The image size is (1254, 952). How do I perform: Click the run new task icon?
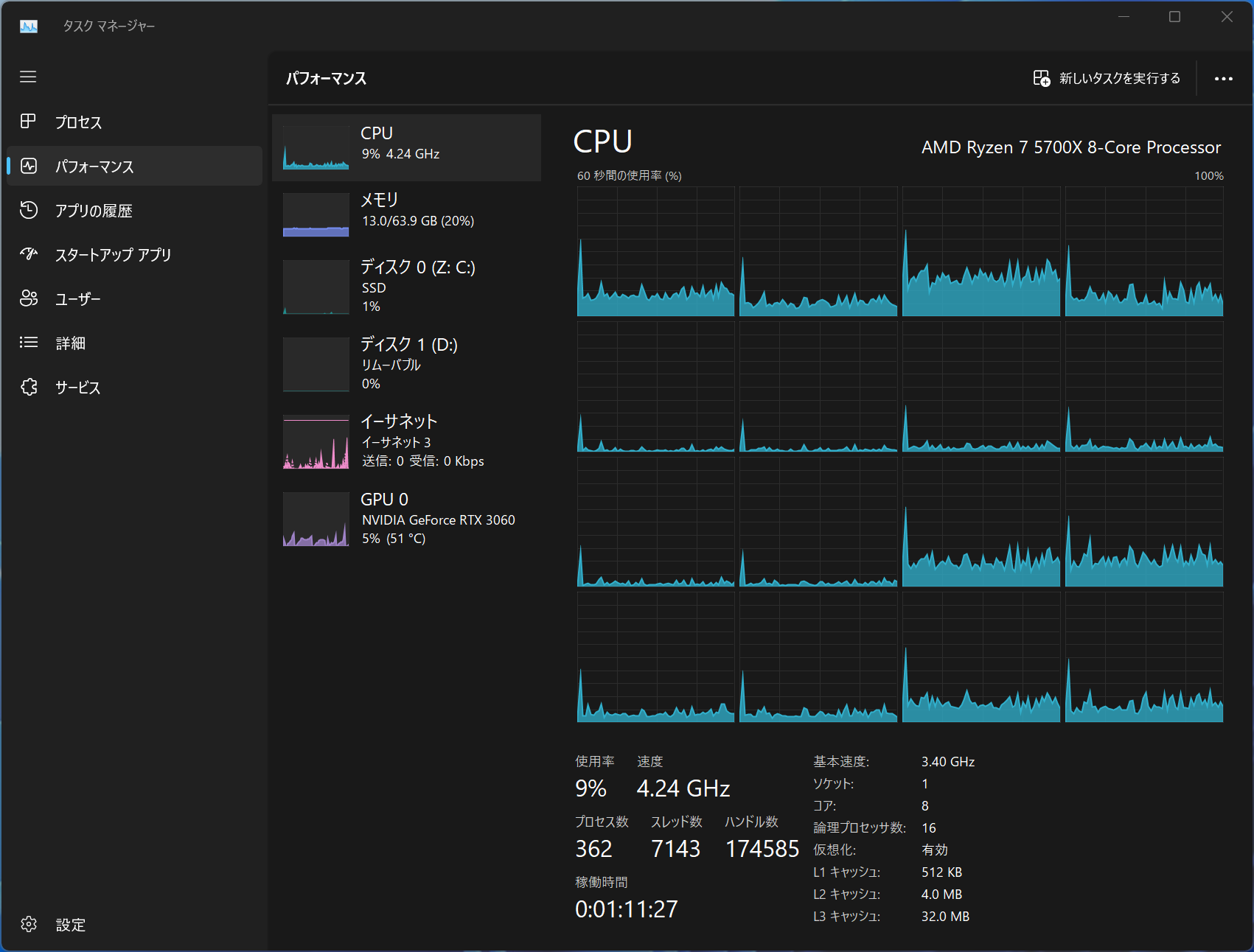1041,78
